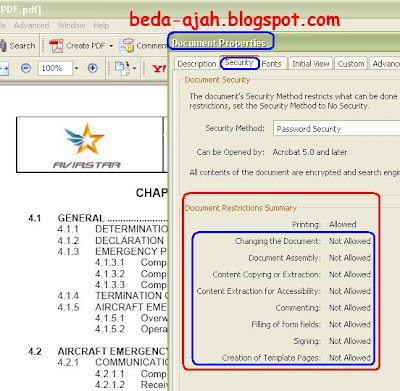Click 4.1.1 DETERMINATION contents entry

click(113, 229)
